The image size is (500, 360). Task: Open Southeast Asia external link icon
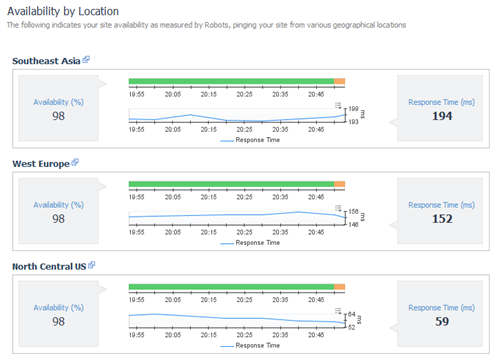pyautogui.click(x=86, y=60)
